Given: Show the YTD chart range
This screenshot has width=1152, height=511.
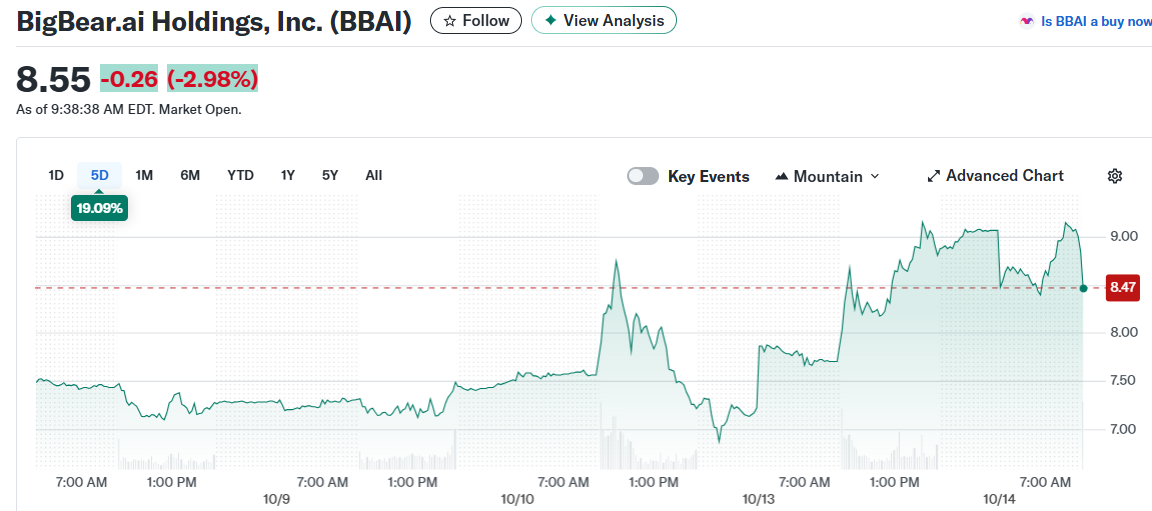Looking at the screenshot, I should click(240, 175).
